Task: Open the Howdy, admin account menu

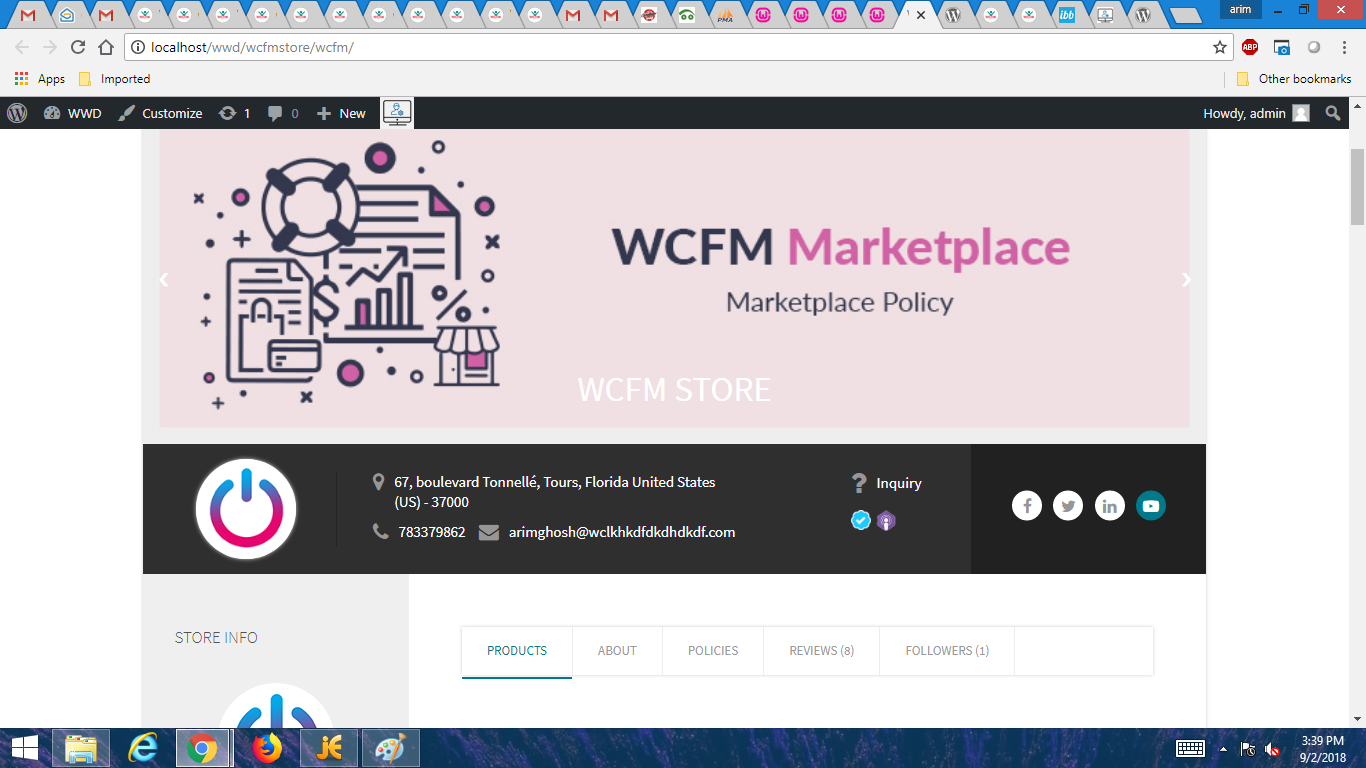Action: 1256,113
